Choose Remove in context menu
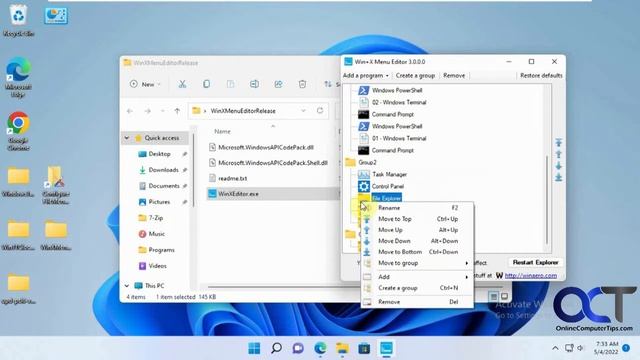640x360 pixels. pyautogui.click(x=417, y=302)
